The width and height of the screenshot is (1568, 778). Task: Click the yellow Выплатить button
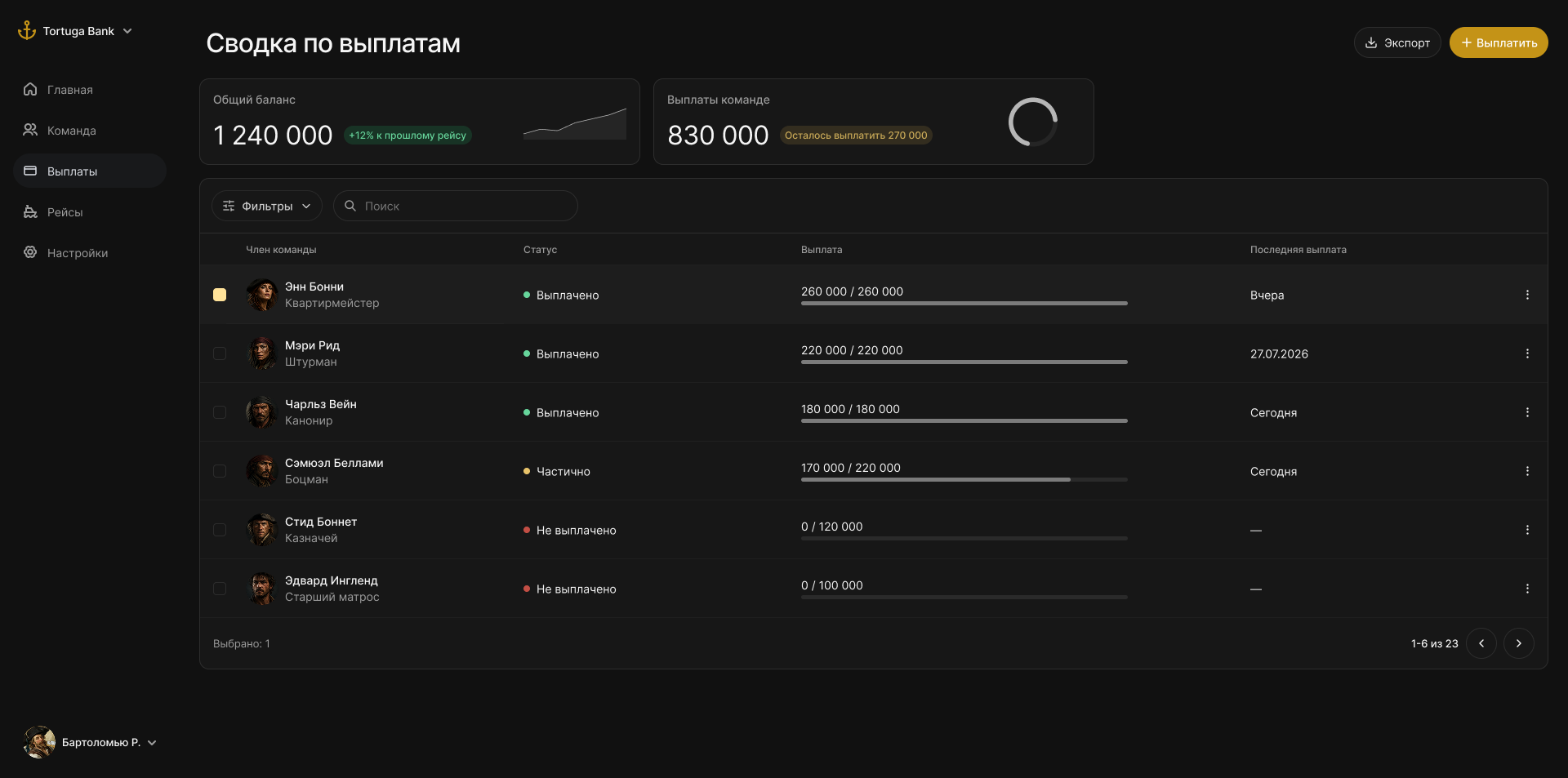(1499, 42)
